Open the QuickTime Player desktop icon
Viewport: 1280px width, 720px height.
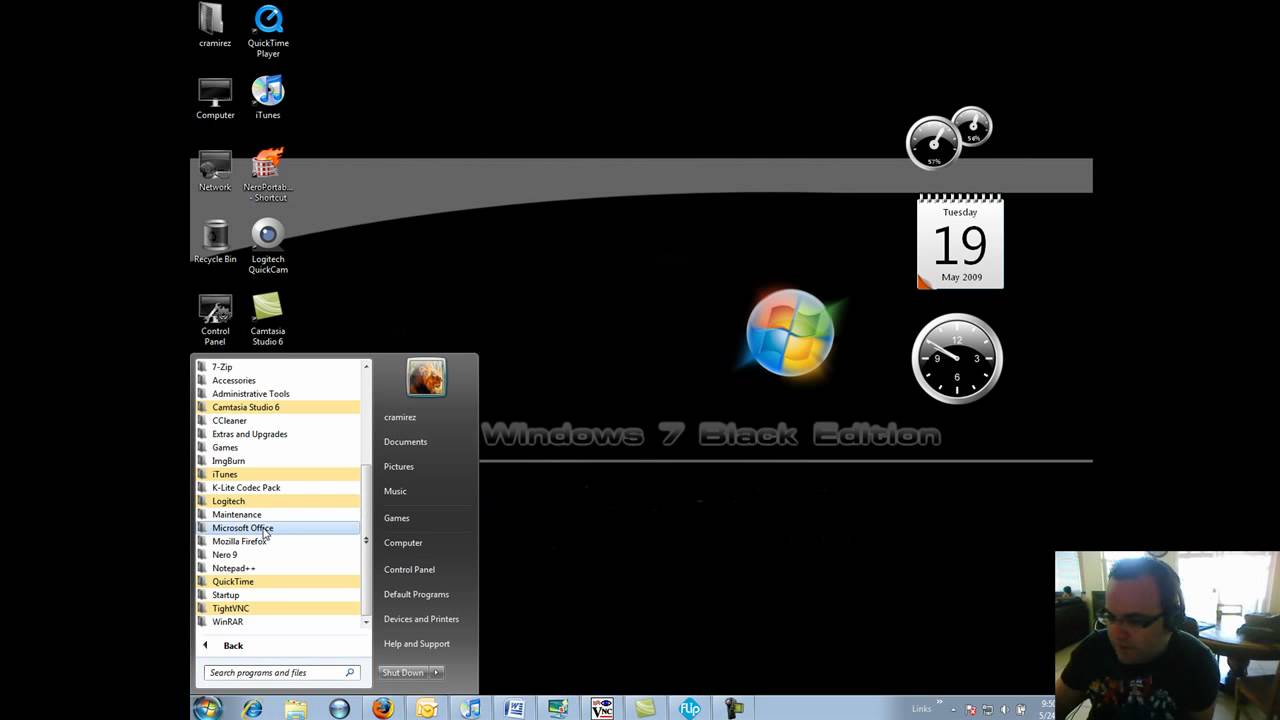coord(268,30)
